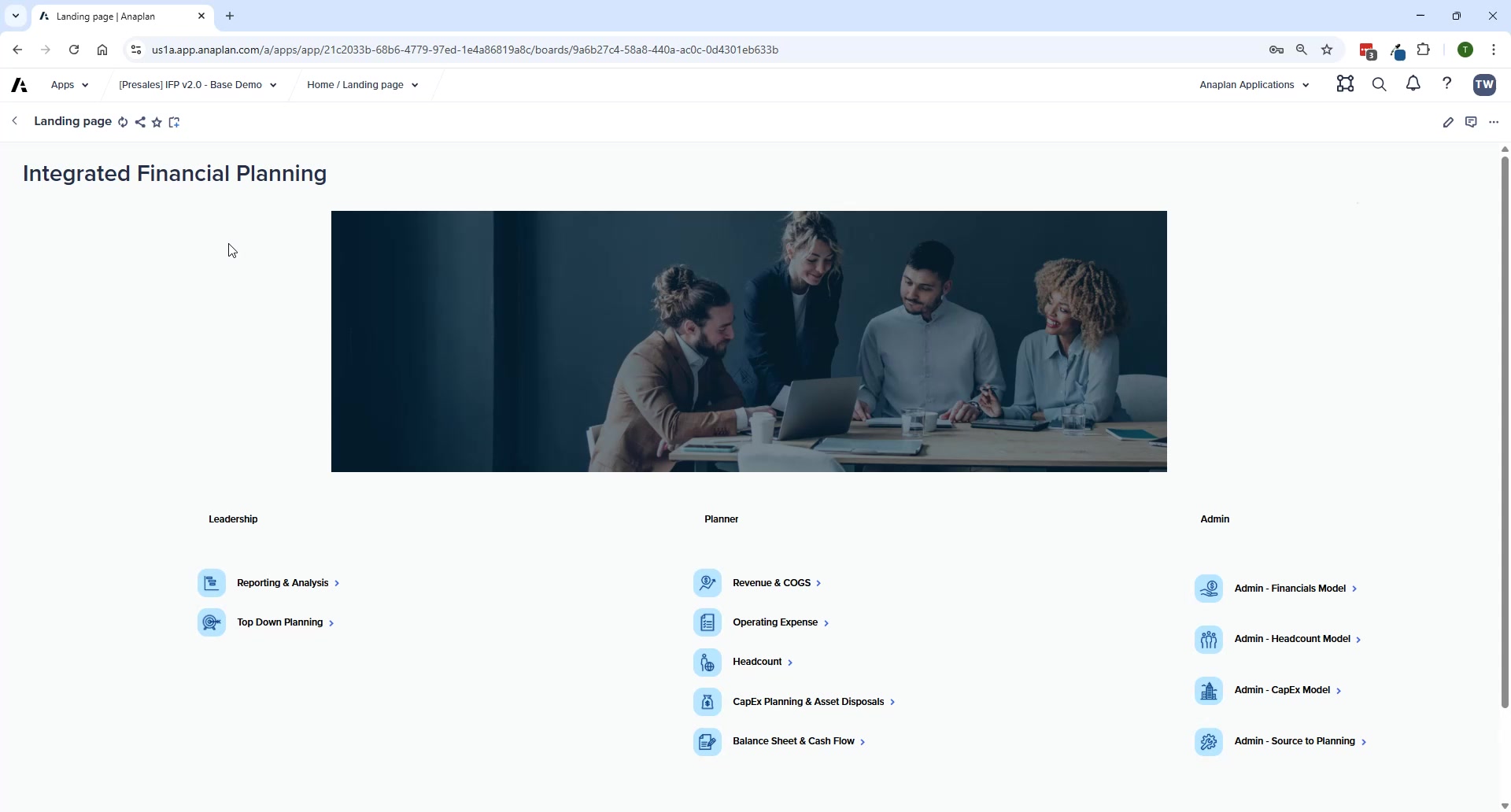Open the help menu
The image size is (1511, 812).
pyautogui.click(x=1447, y=84)
